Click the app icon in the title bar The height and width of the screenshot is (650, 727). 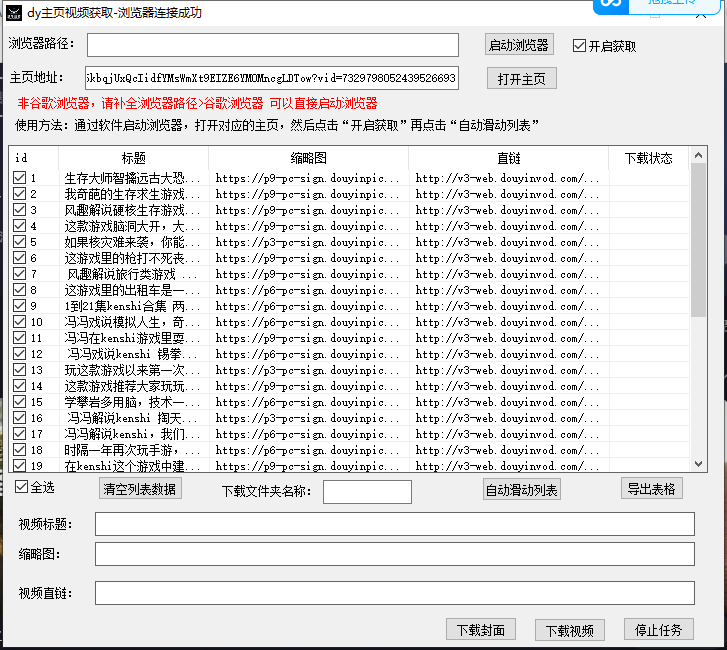[13, 13]
